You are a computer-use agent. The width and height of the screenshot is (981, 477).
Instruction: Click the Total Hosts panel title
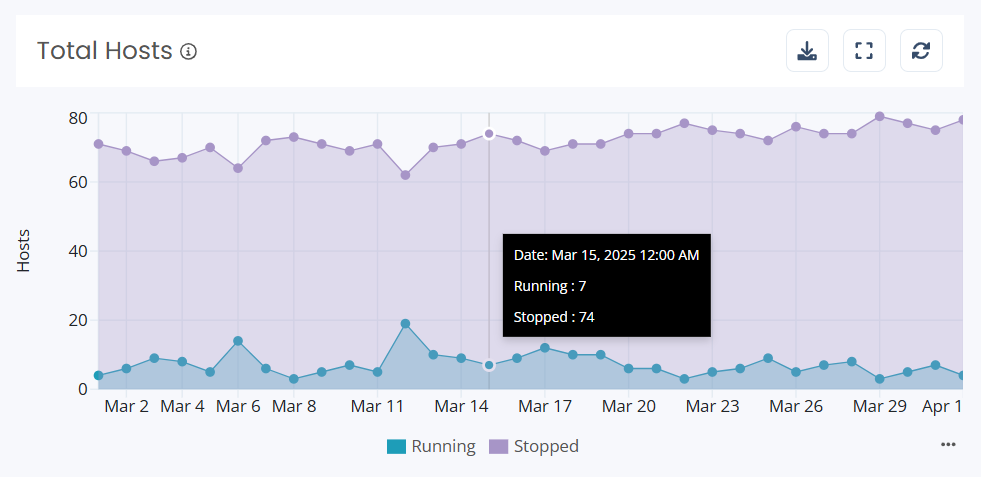tap(105, 51)
